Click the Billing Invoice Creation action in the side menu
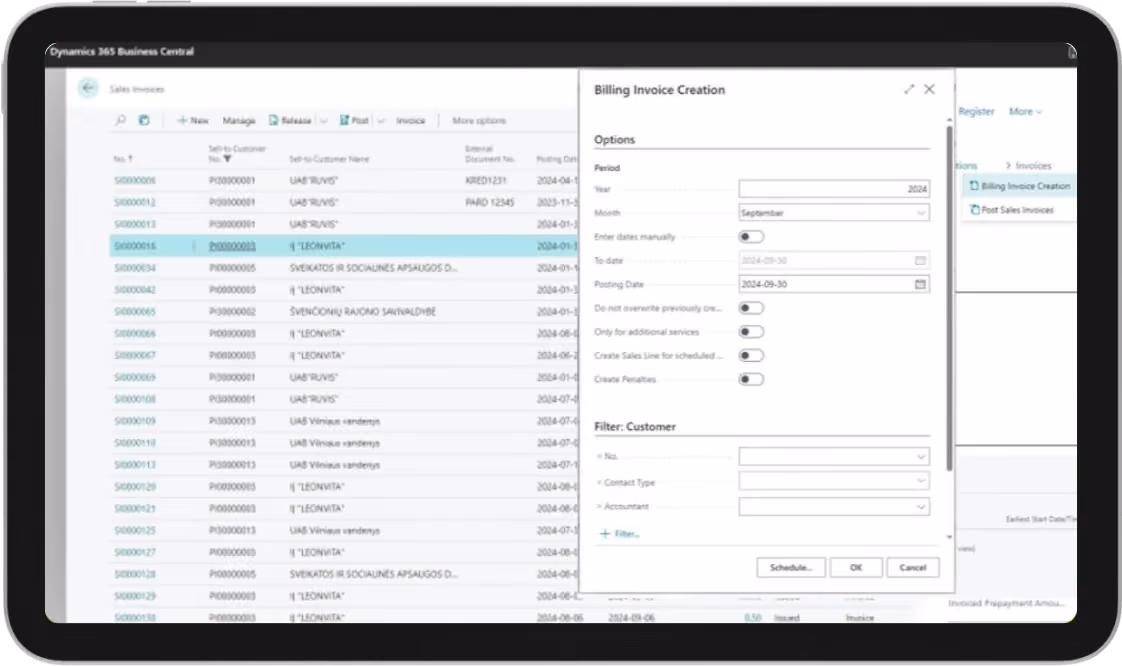The width and height of the screenshot is (1122, 666). click(1020, 186)
